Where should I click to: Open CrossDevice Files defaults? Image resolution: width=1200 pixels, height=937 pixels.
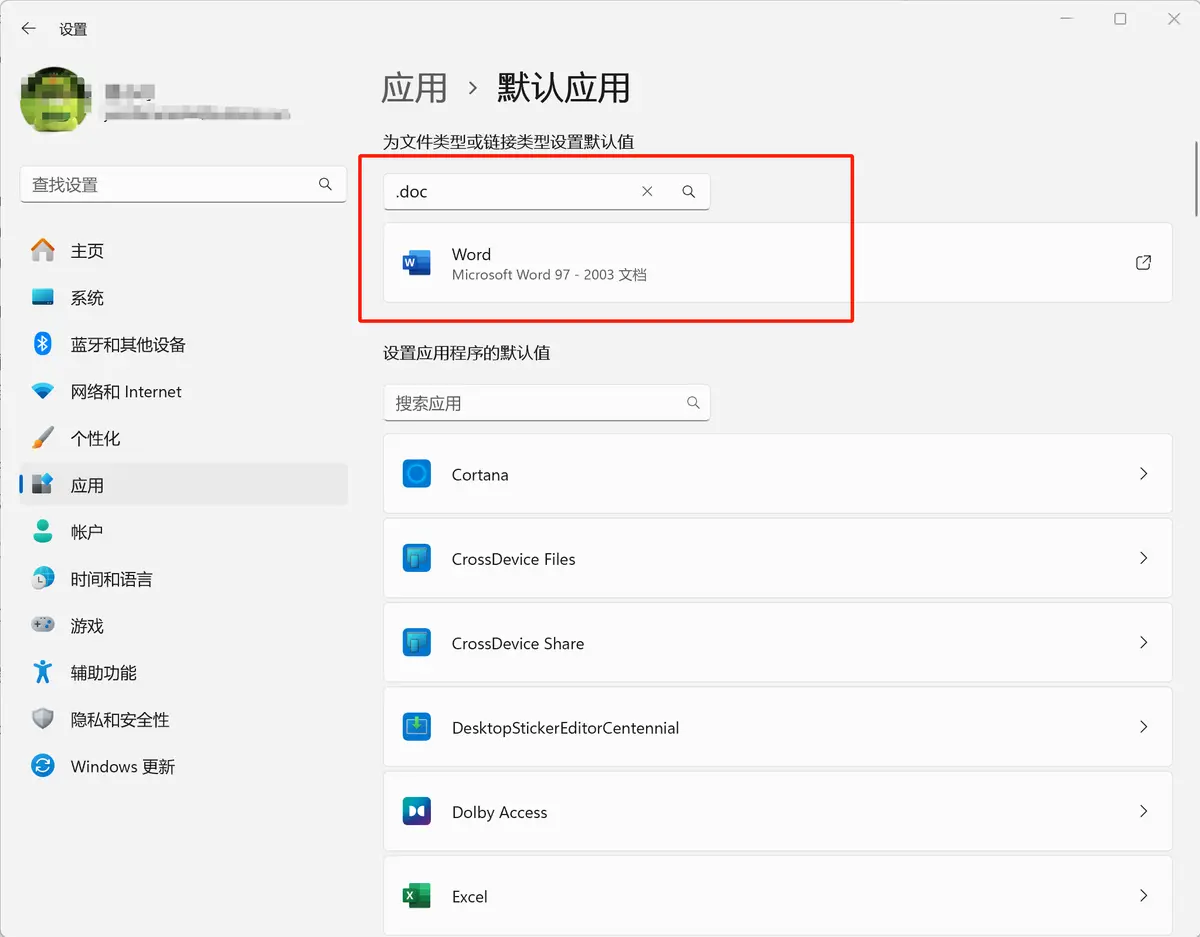point(777,558)
